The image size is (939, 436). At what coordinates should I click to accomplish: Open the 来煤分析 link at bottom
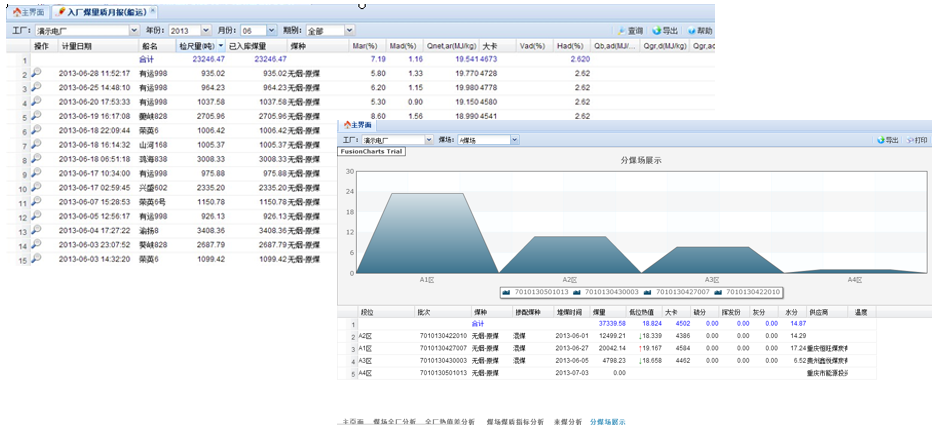tap(567, 422)
